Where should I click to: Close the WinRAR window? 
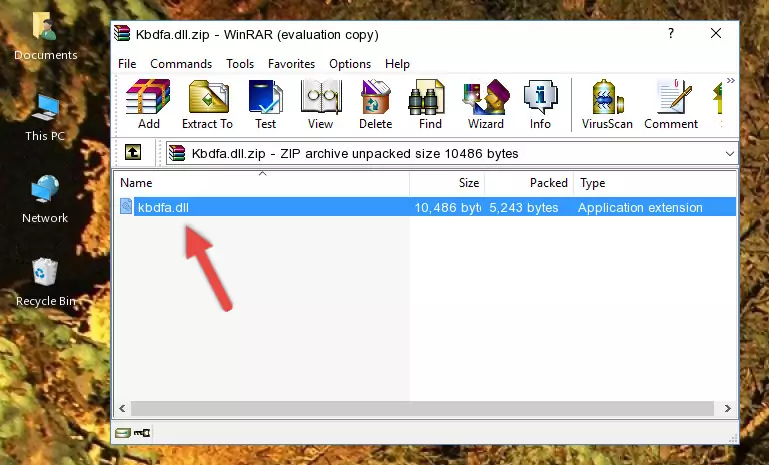click(716, 33)
